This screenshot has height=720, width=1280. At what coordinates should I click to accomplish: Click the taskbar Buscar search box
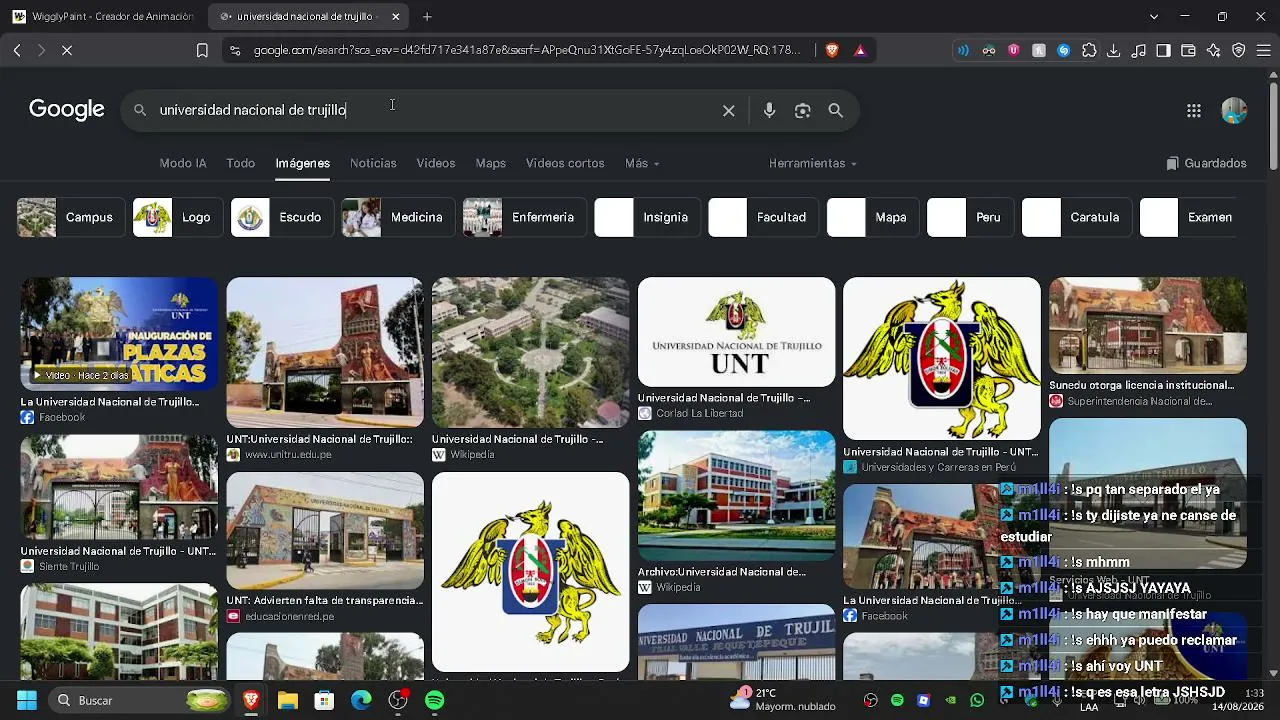(x=140, y=700)
